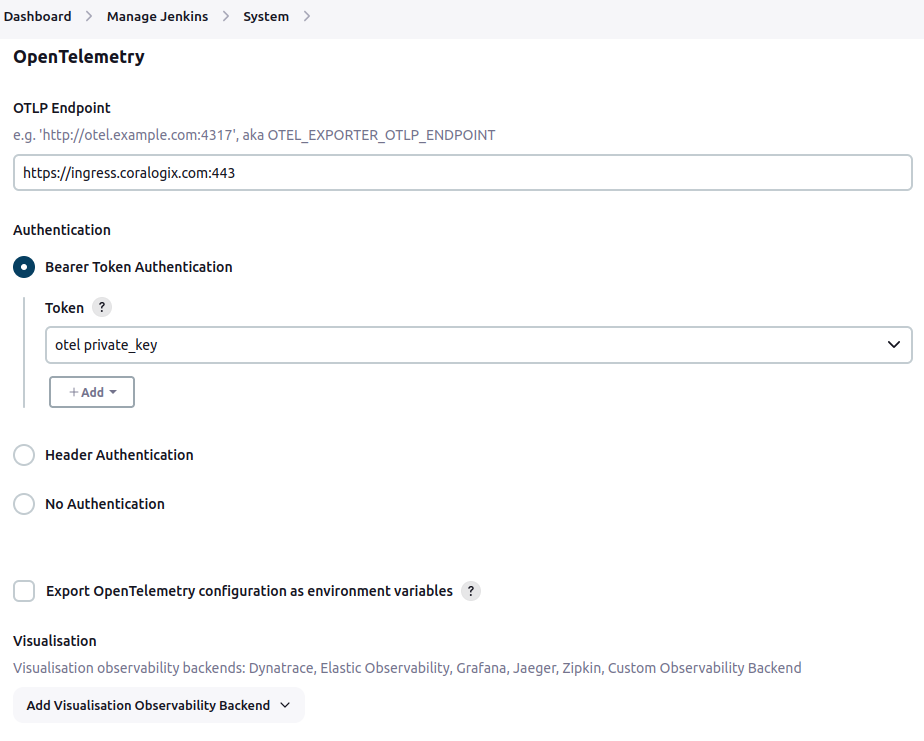The image size is (924, 741).
Task: Click the Export OpenTelemetry configuration label
Action: tap(249, 591)
